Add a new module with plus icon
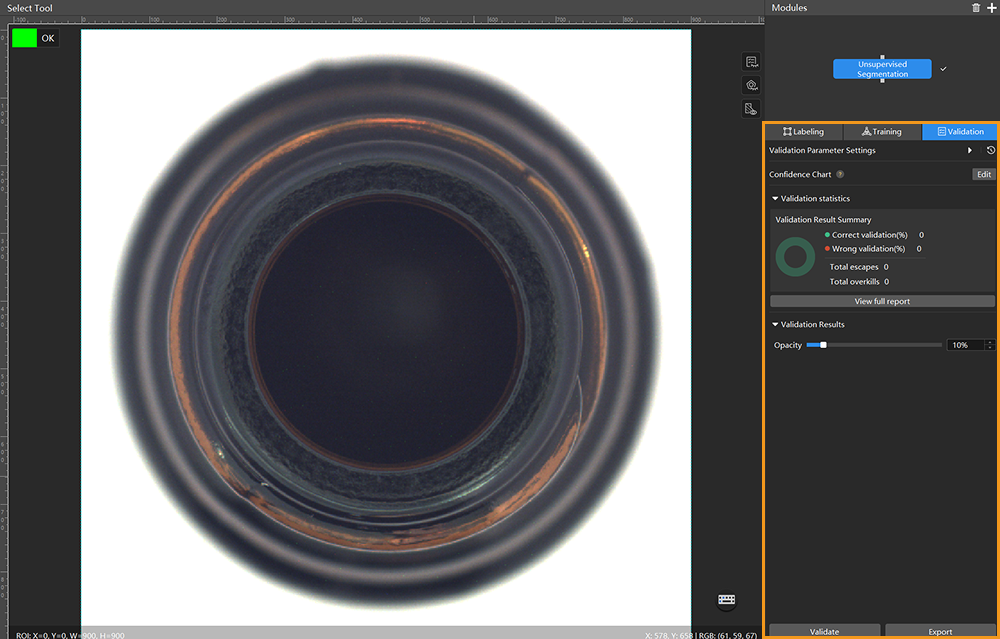The height and width of the screenshot is (639, 1000). [991, 8]
